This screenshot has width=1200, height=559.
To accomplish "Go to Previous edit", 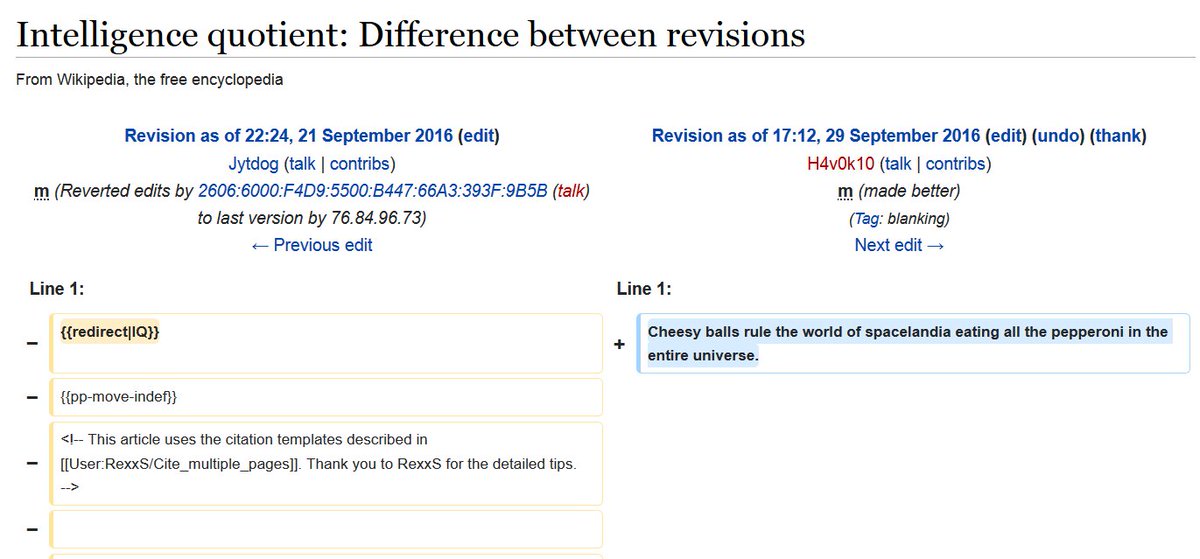I will coord(311,245).
